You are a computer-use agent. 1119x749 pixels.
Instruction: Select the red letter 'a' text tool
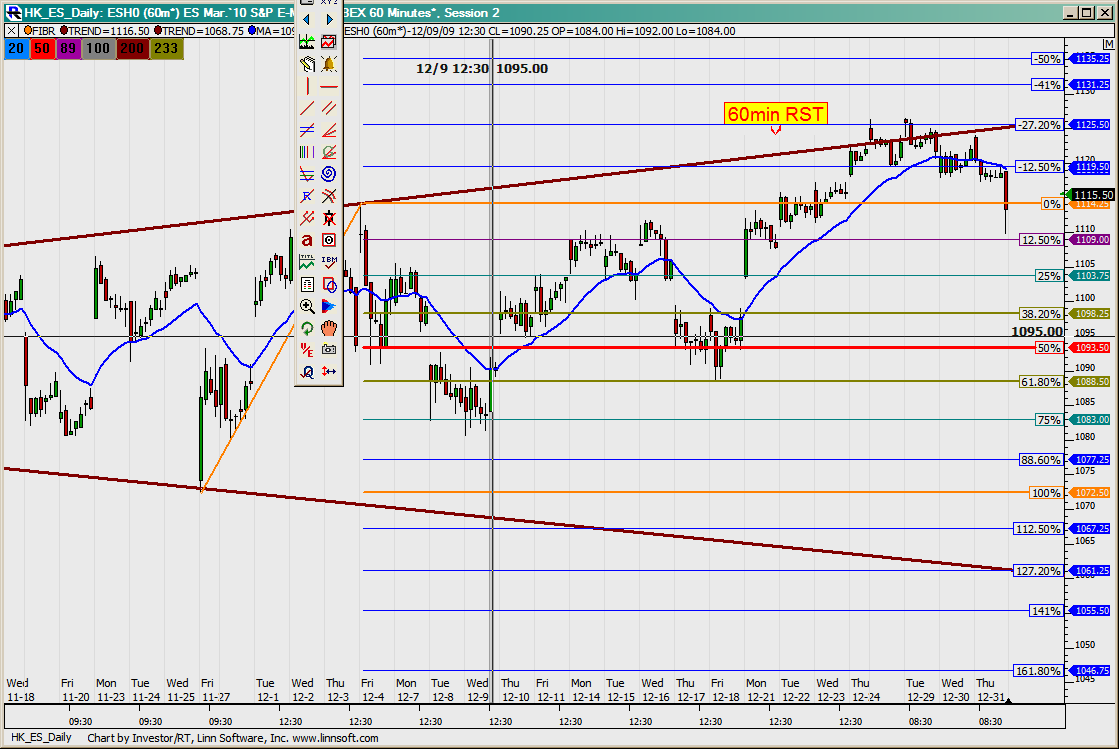pyautogui.click(x=307, y=240)
